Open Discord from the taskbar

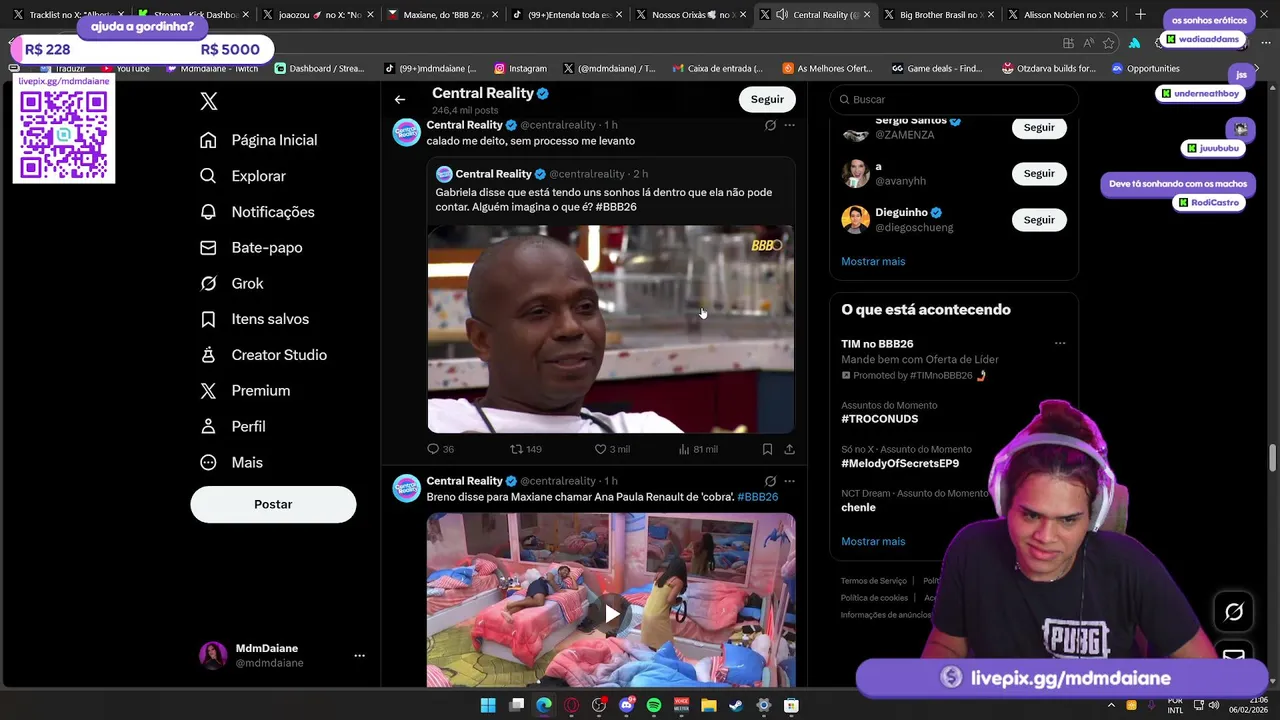point(626,705)
